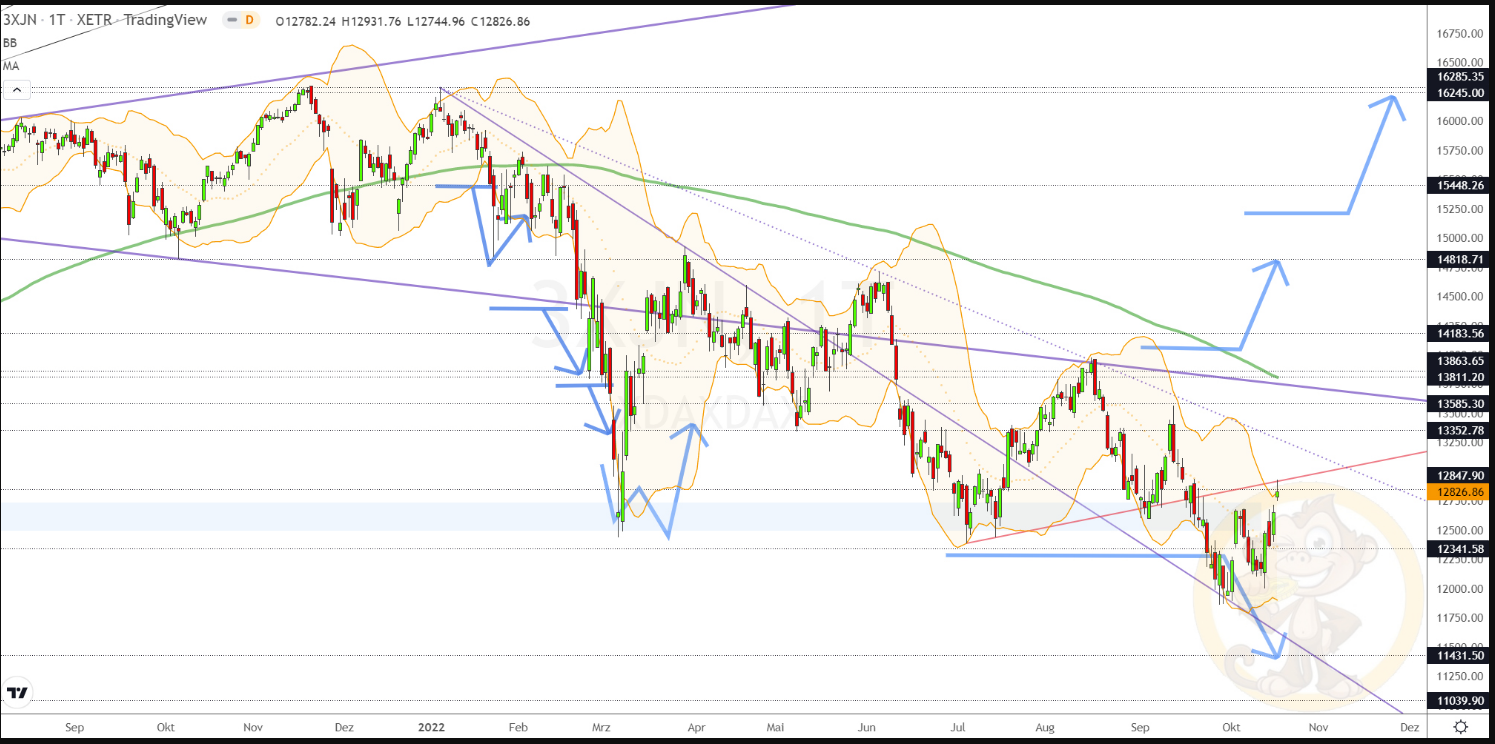Click the TradingView logo badge

point(17,692)
